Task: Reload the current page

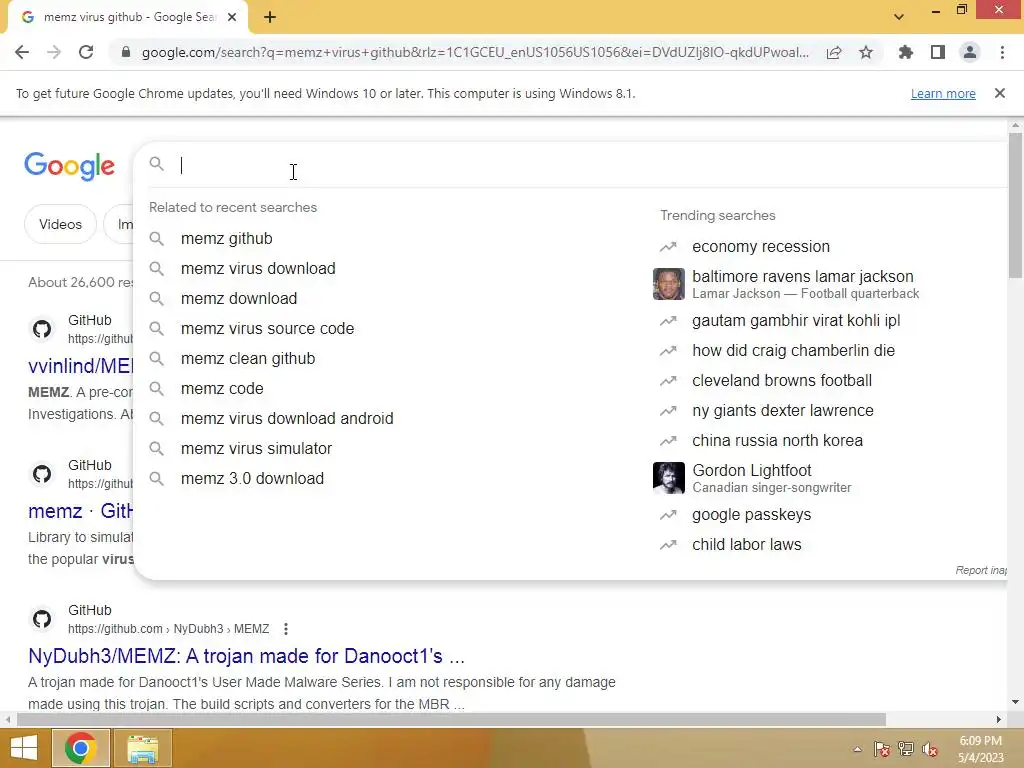Action: (86, 52)
